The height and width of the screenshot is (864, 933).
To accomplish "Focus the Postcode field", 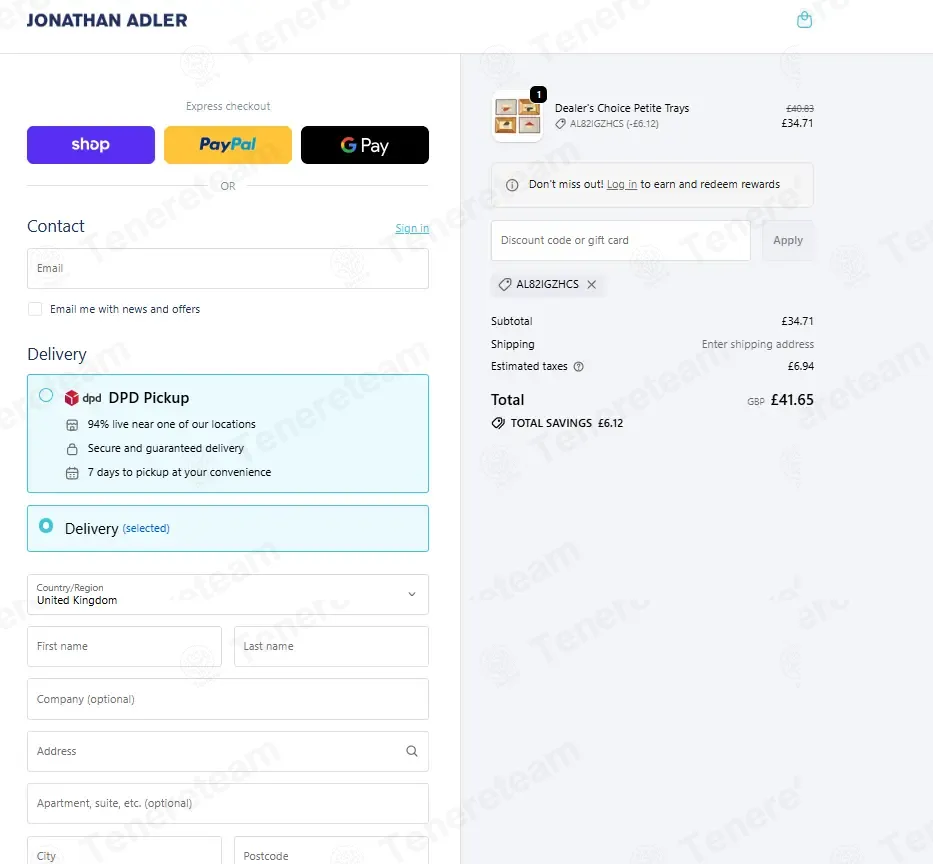I will (x=331, y=850).
